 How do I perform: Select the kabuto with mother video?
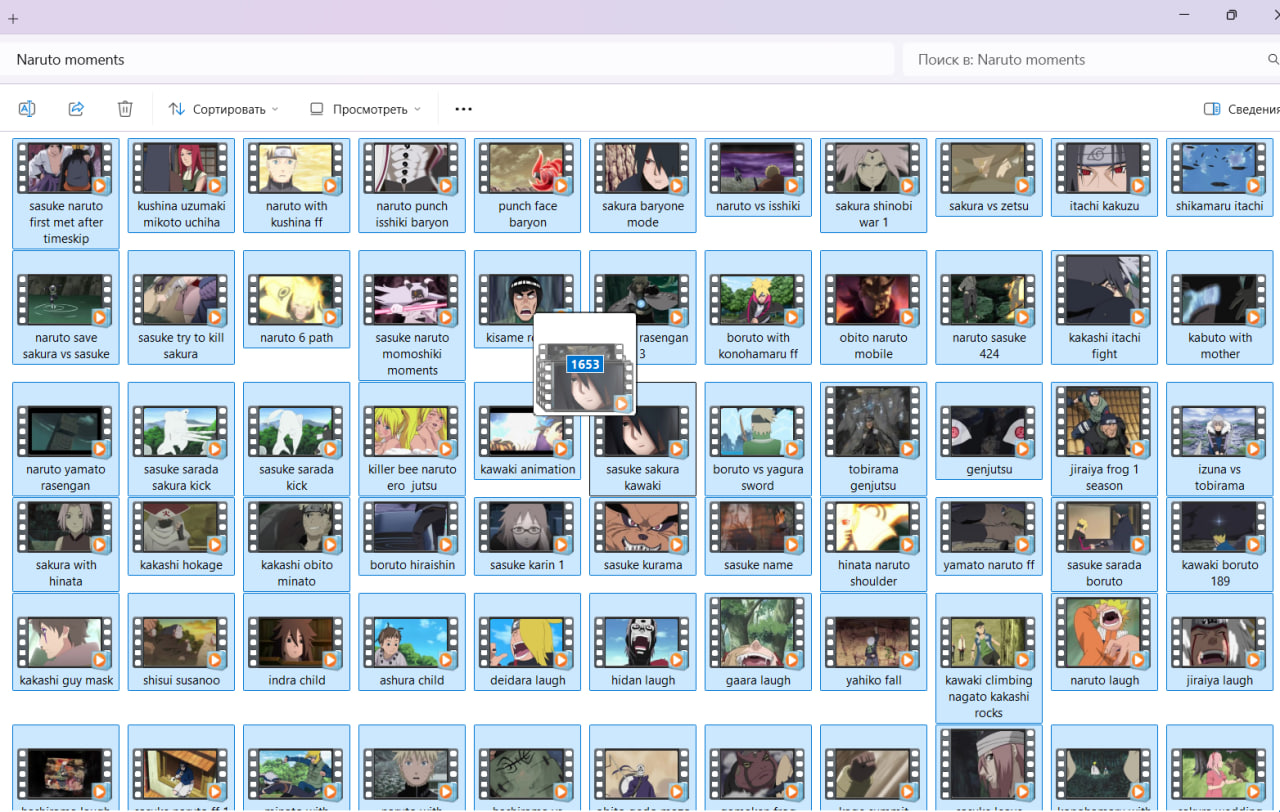(x=1220, y=307)
